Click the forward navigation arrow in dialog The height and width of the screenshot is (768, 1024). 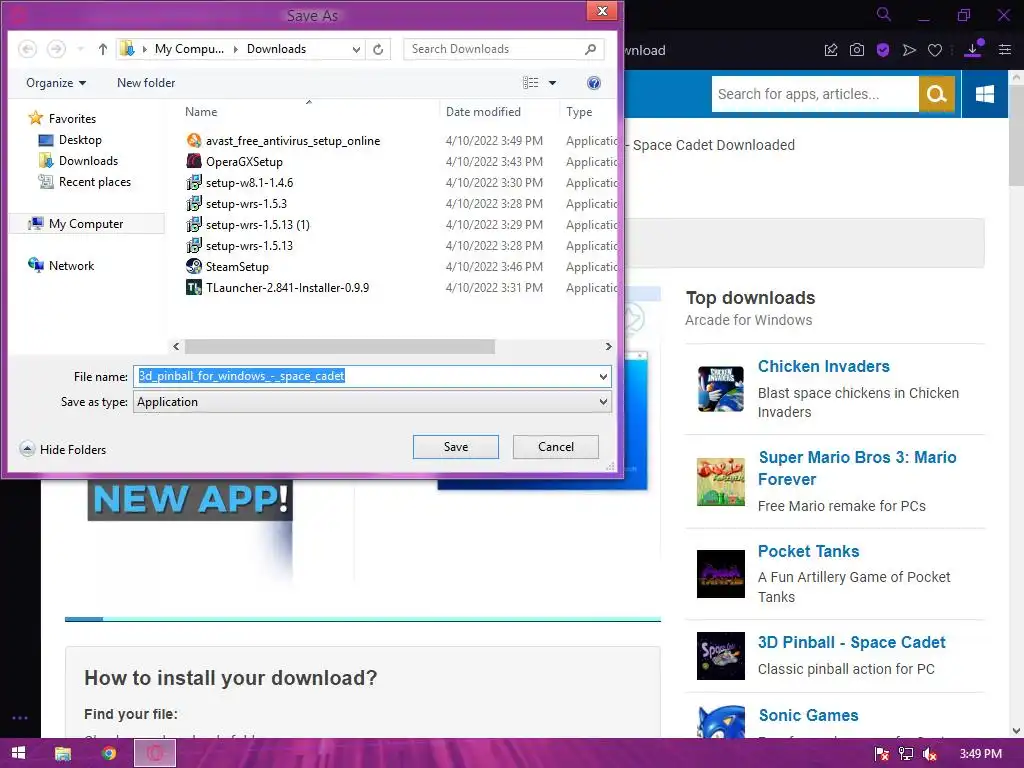[x=57, y=49]
